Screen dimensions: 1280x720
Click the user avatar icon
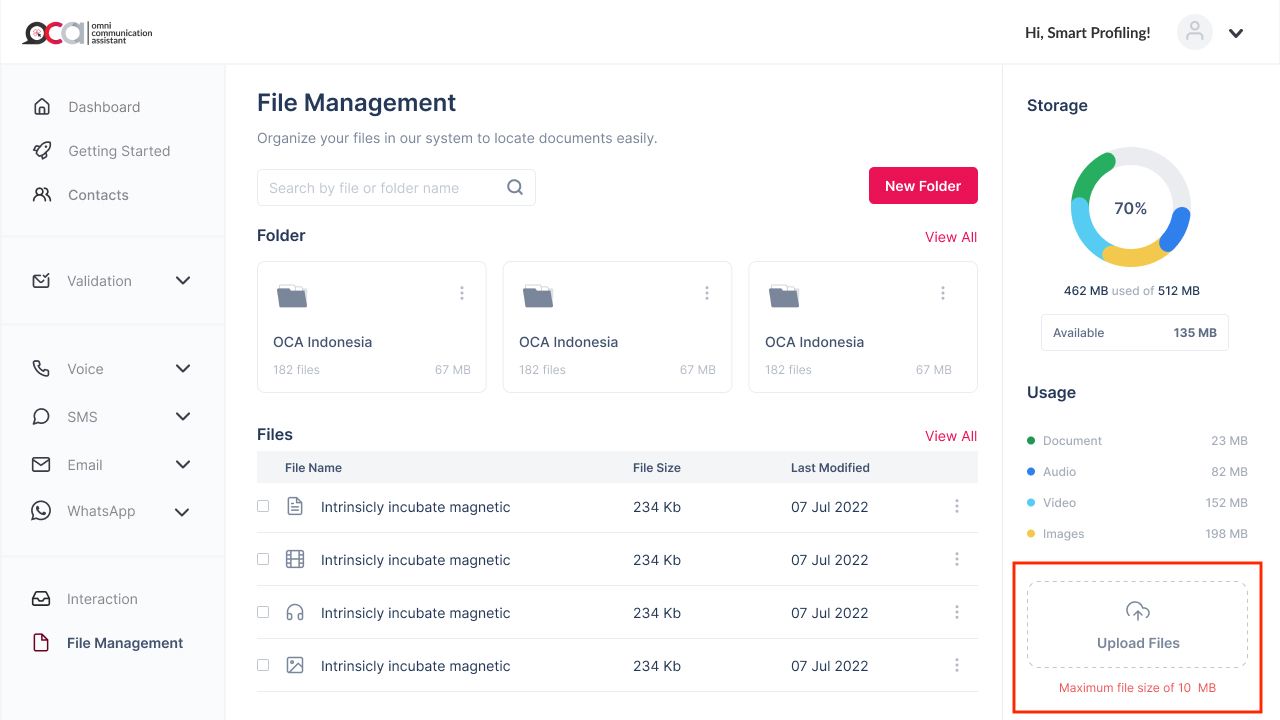pos(1194,32)
